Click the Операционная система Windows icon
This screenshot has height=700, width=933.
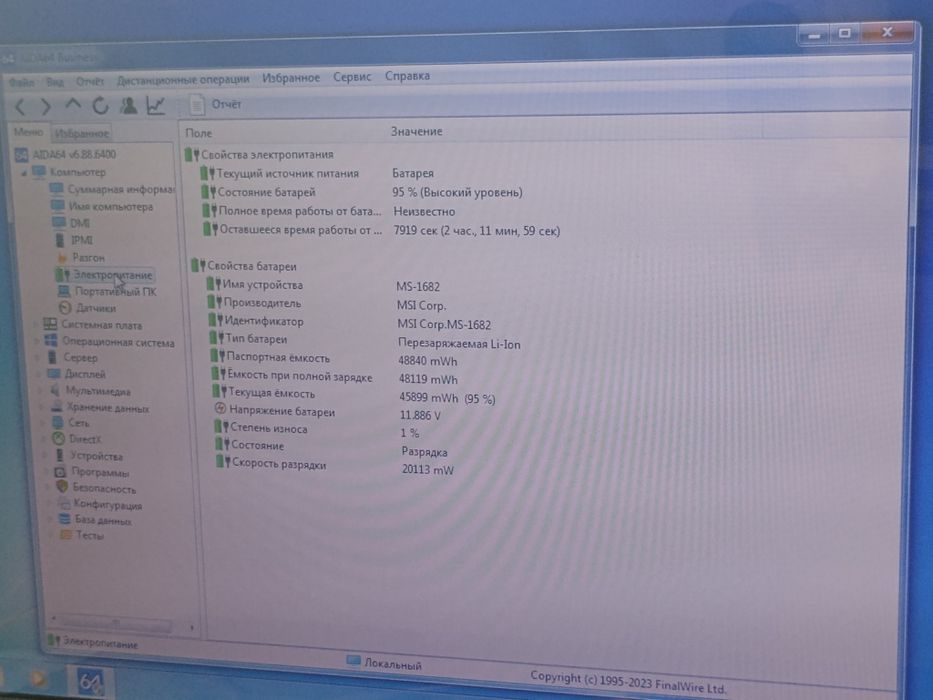click(x=51, y=341)
